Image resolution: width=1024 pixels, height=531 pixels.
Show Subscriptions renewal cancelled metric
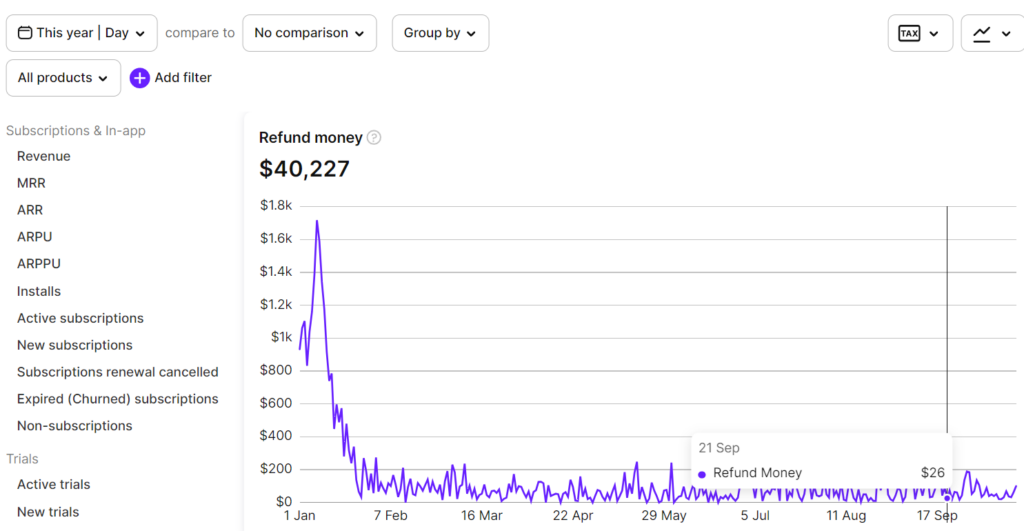118,372
